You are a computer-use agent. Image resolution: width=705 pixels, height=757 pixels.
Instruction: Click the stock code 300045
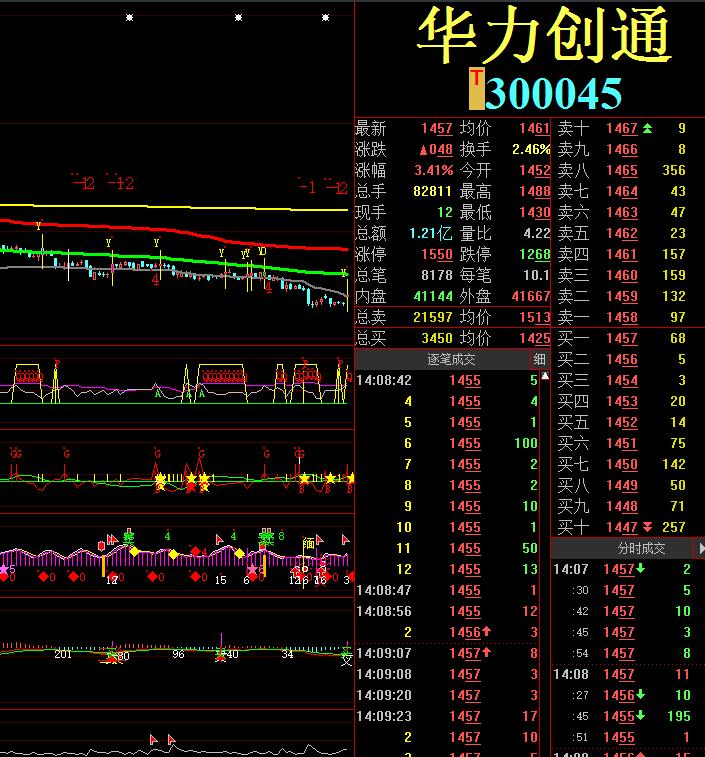554,93
